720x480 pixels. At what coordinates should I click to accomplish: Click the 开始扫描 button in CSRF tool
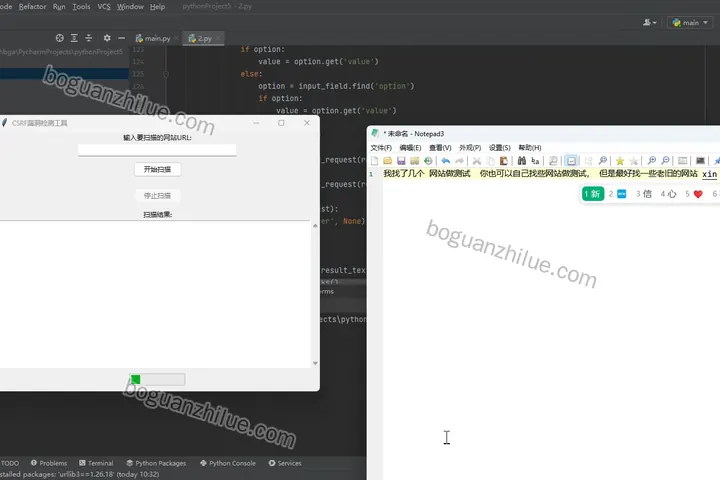158,169
